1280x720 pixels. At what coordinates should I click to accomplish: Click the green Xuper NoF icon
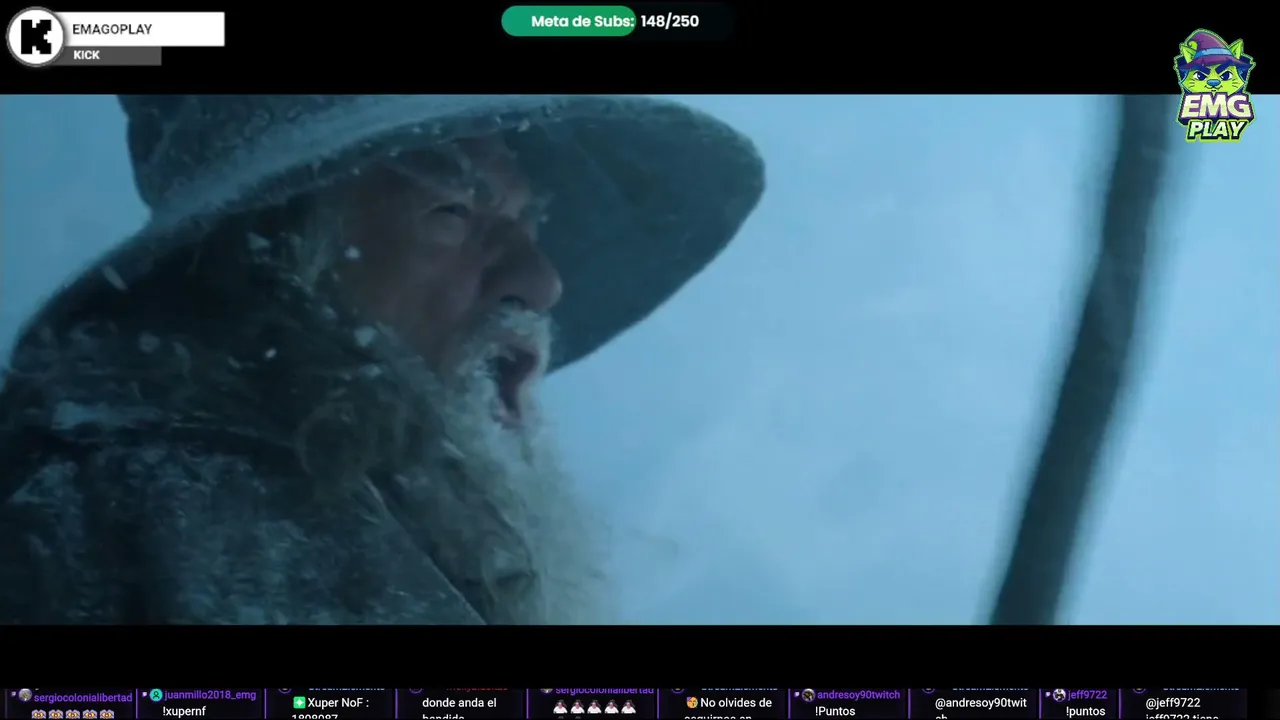tap(298, 703)
